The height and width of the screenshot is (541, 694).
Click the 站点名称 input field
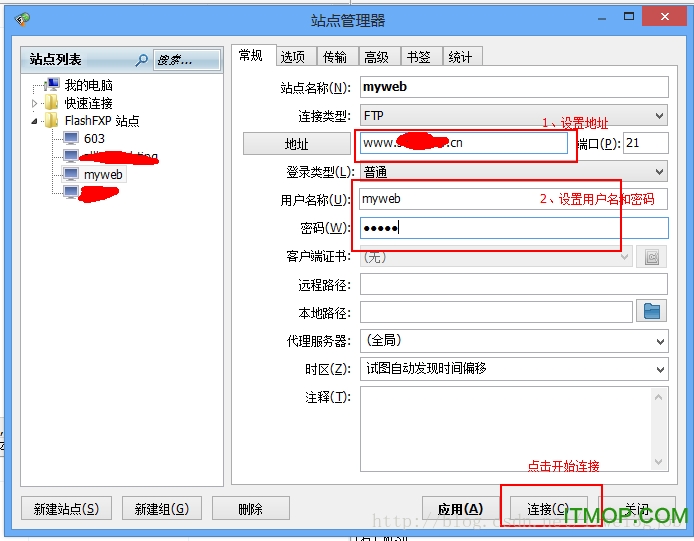514,87
